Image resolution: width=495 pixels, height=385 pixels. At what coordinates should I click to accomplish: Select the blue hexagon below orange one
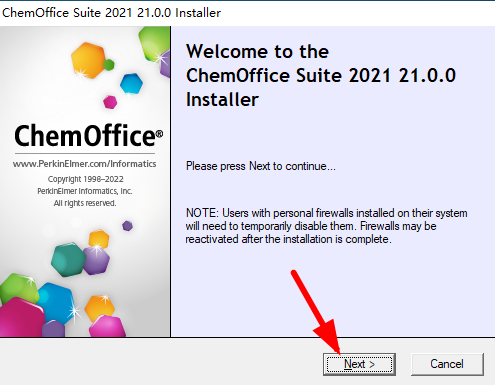click(x=131, y=84)
